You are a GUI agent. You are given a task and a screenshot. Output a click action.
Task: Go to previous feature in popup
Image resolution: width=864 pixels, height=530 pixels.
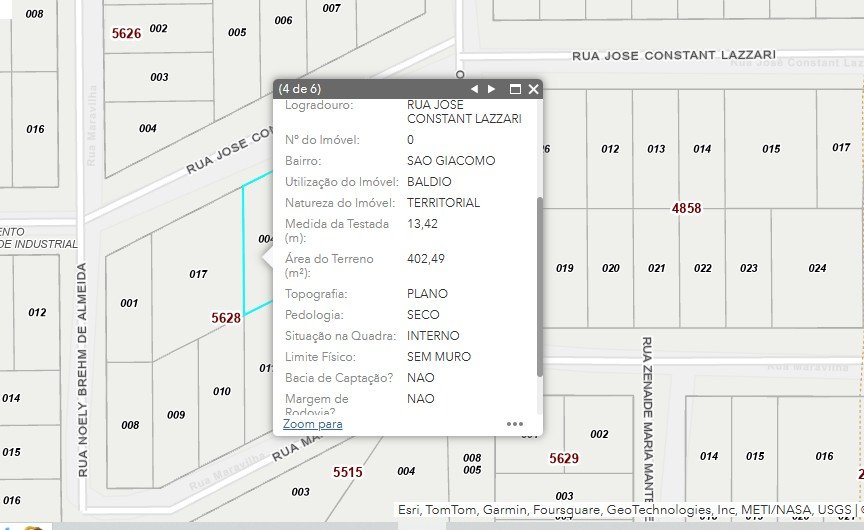click(475, 89)
